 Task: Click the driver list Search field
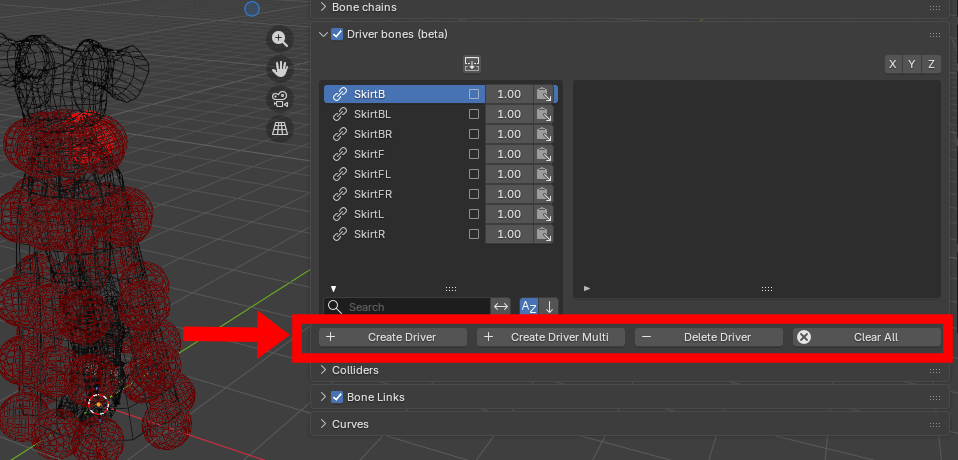407,307
